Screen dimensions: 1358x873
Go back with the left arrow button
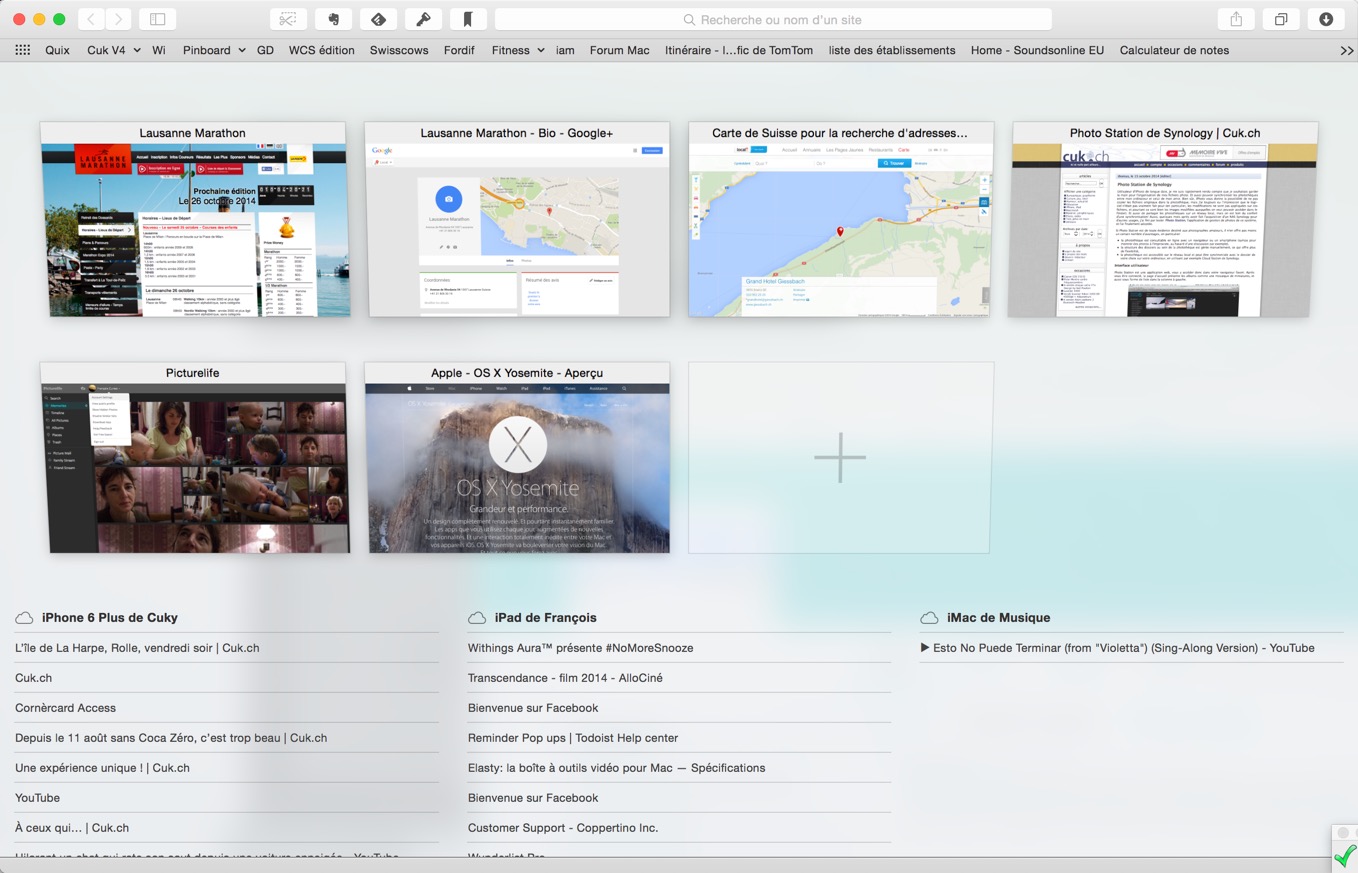click(x=91, y=19)
